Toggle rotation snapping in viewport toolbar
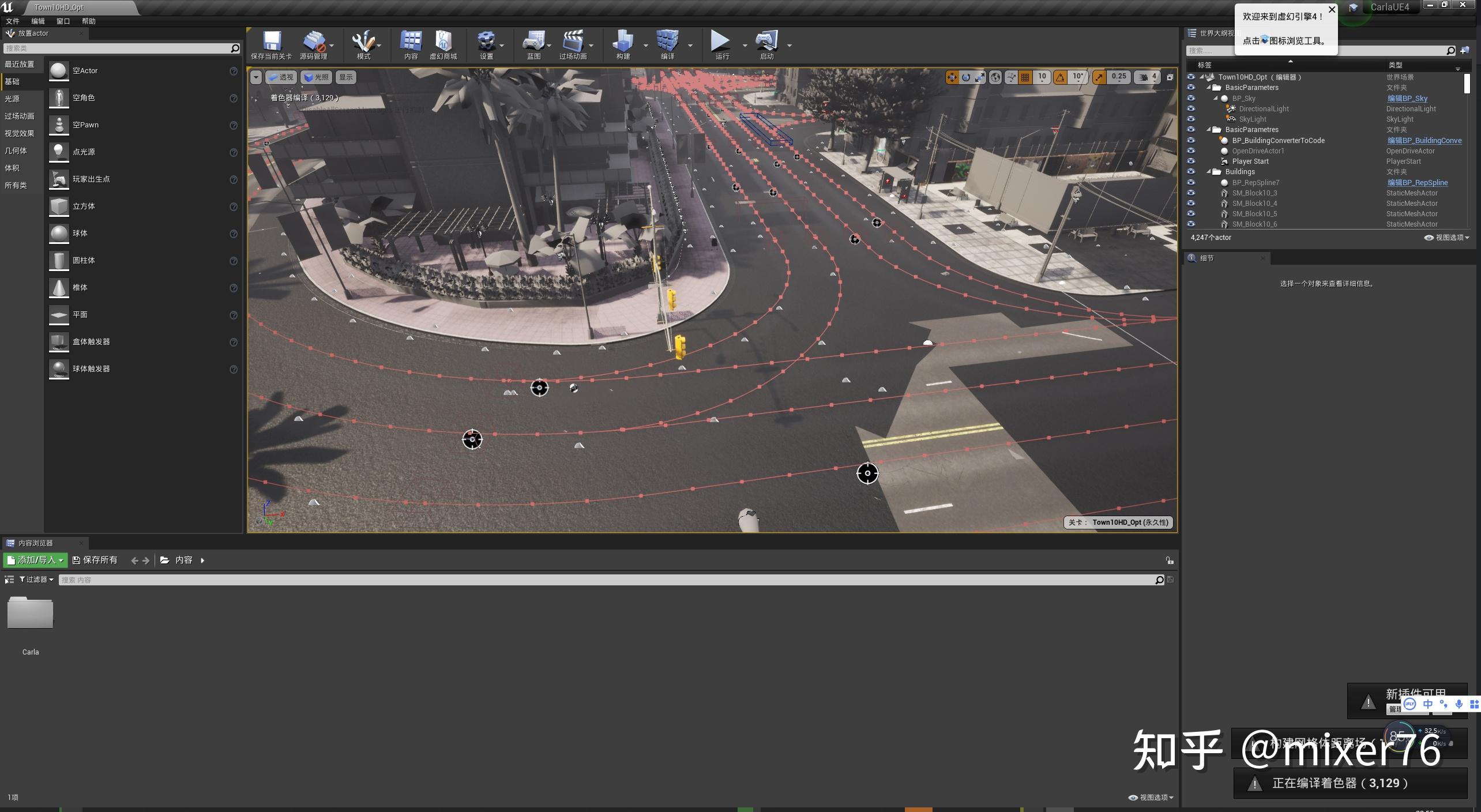 tap(1060, 77)
